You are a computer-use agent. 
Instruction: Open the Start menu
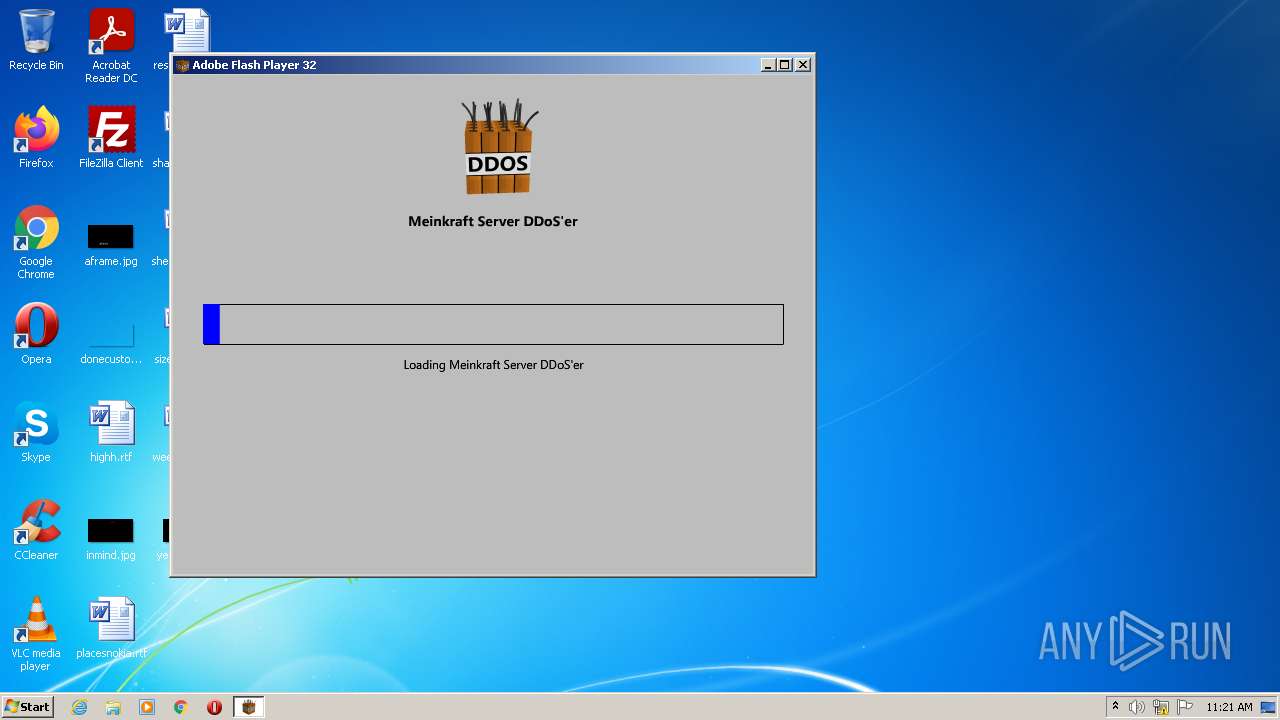(x=27, y=707)
